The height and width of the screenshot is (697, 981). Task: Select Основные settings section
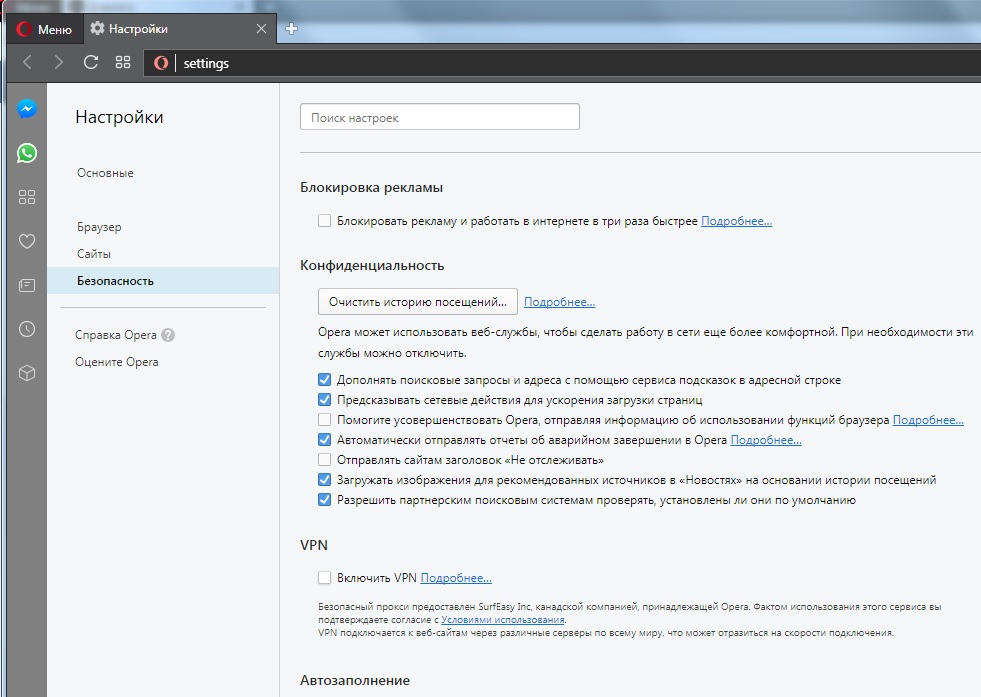105,173
